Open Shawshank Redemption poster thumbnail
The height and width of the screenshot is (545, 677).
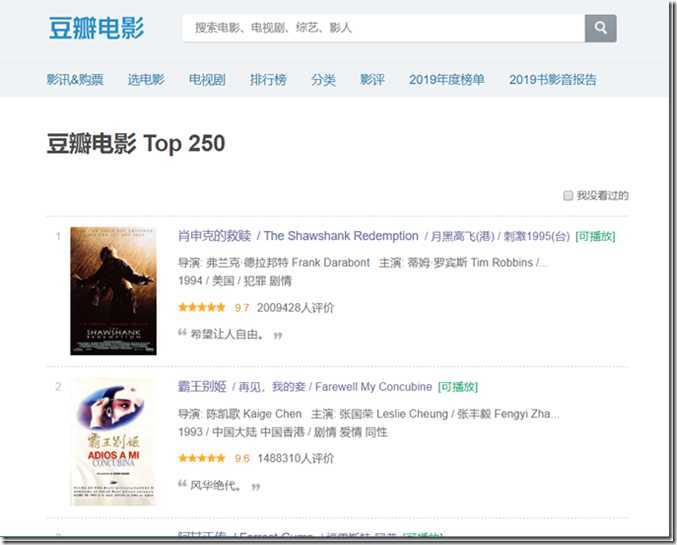(x=114, y=291)
